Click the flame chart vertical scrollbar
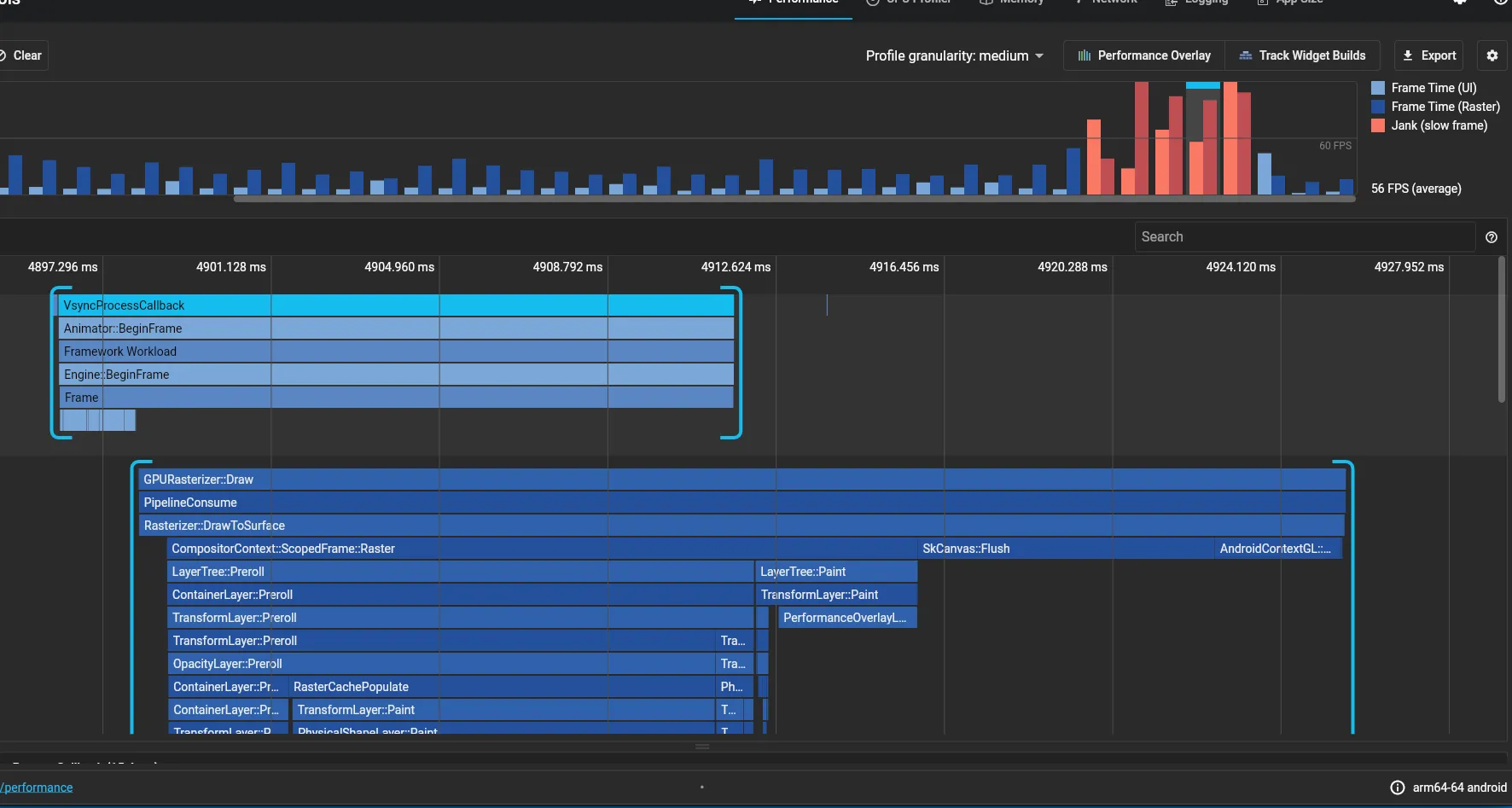 tap(1502, 329)
